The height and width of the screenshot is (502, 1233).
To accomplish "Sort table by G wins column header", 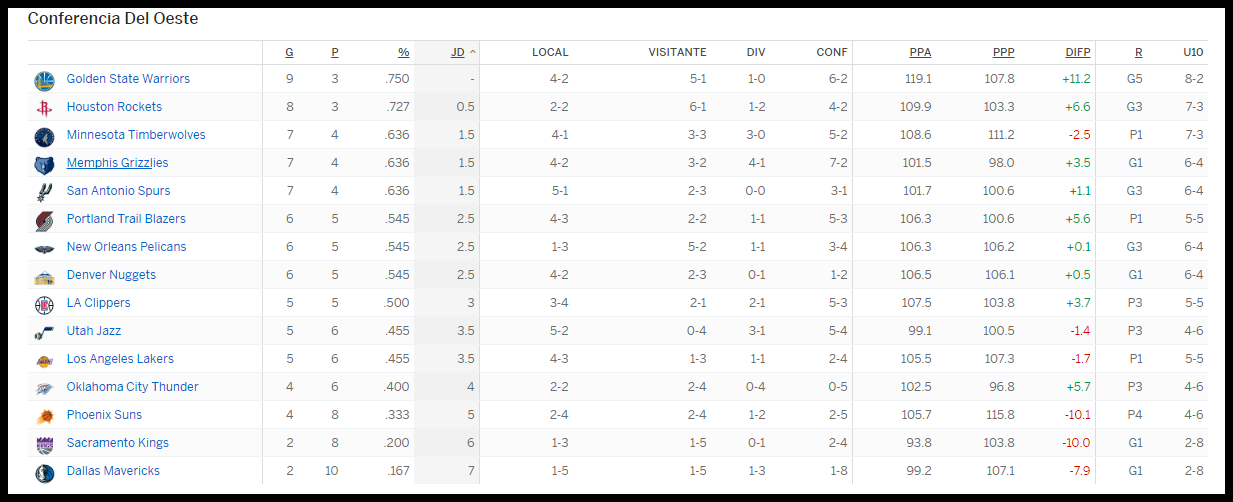I will pos(289,52).
